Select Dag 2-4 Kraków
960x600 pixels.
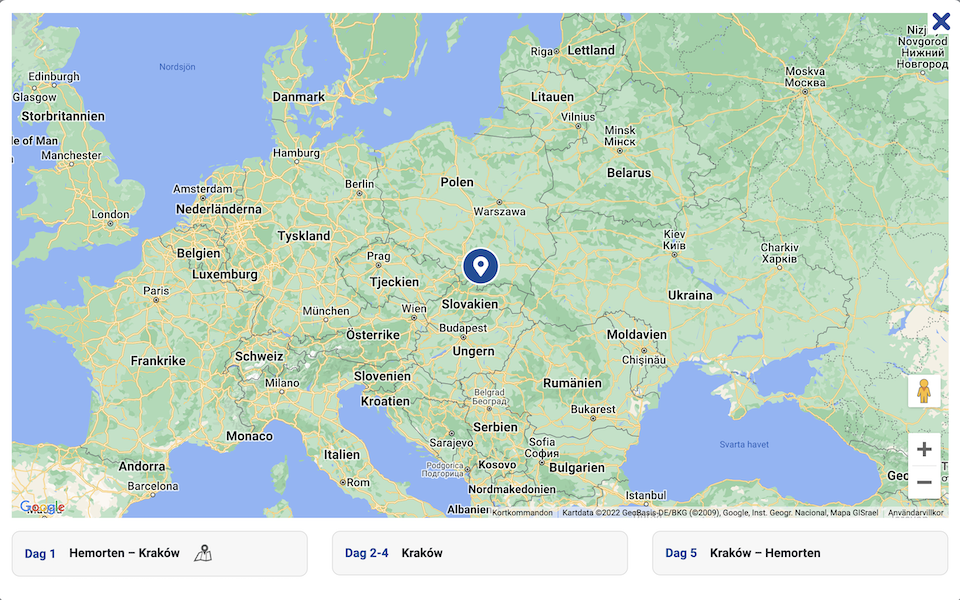click(480, 553)
